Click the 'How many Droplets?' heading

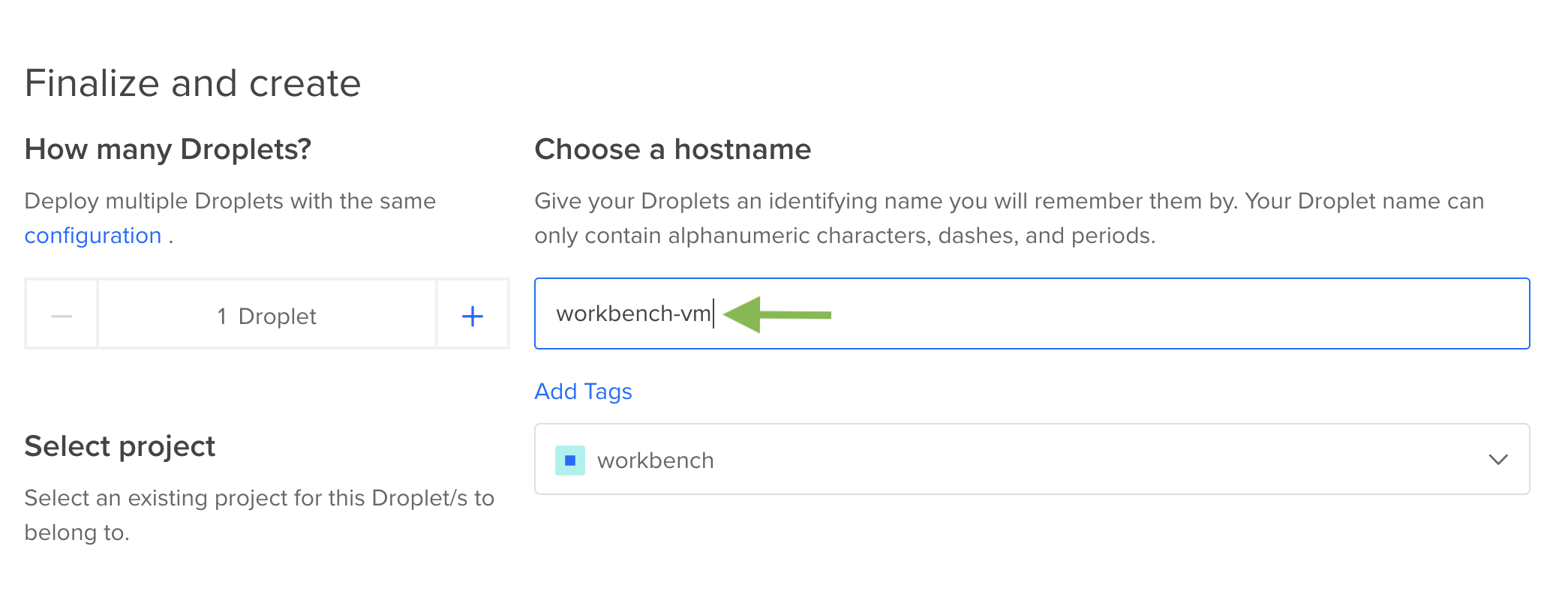coord(168,149)
